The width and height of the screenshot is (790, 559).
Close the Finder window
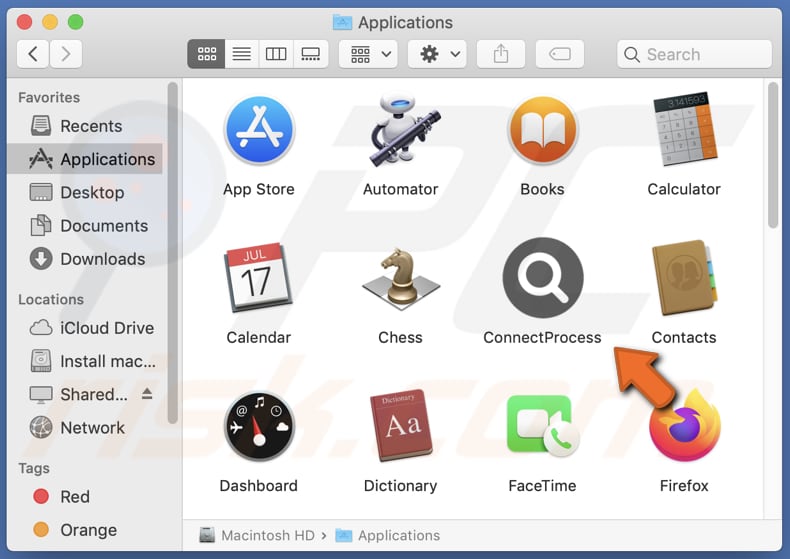24,22
